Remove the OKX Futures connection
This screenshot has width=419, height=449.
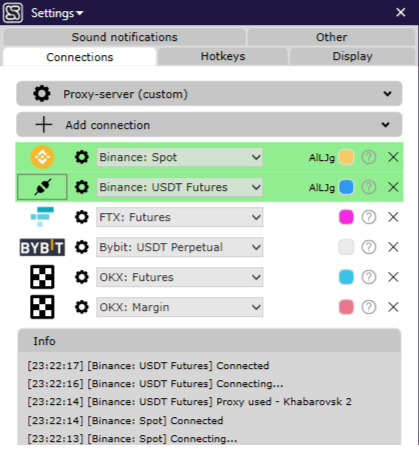393,277
